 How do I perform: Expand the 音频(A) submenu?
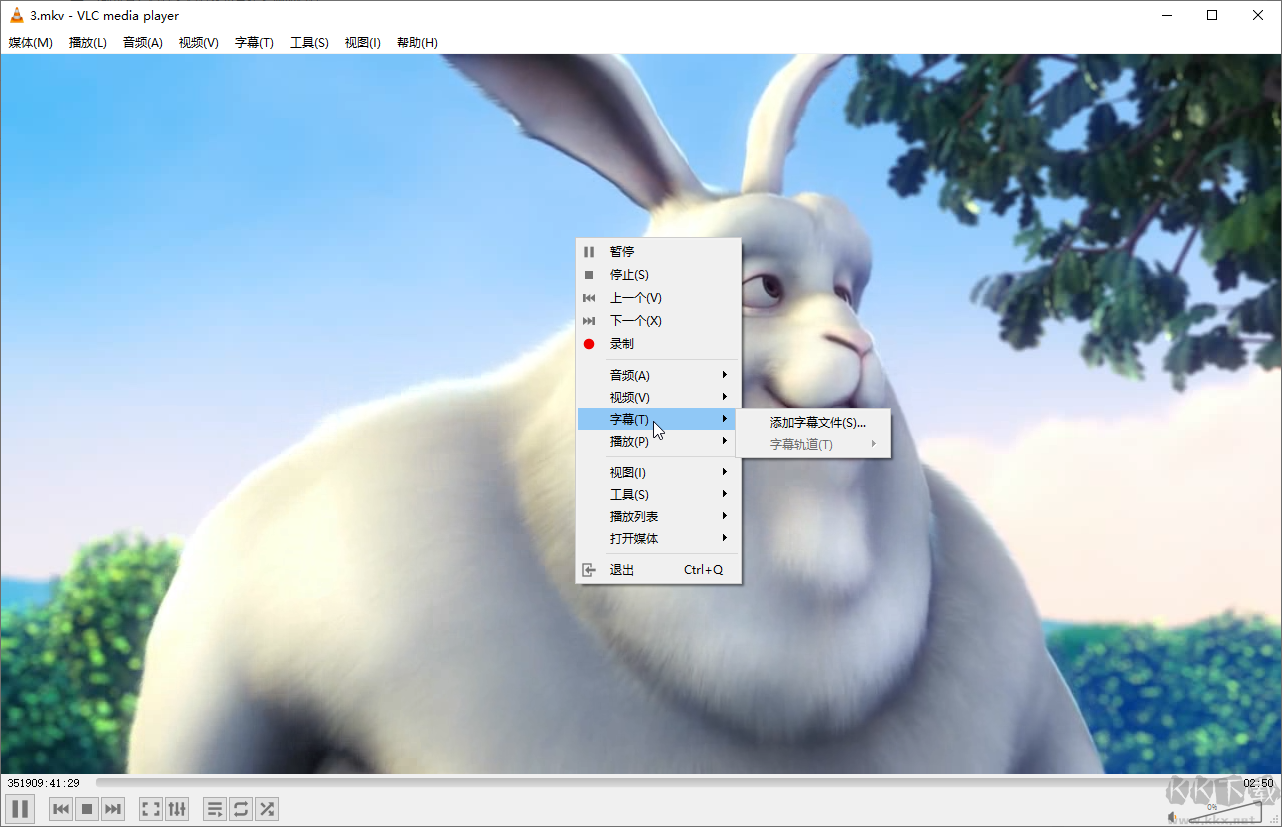627,374
